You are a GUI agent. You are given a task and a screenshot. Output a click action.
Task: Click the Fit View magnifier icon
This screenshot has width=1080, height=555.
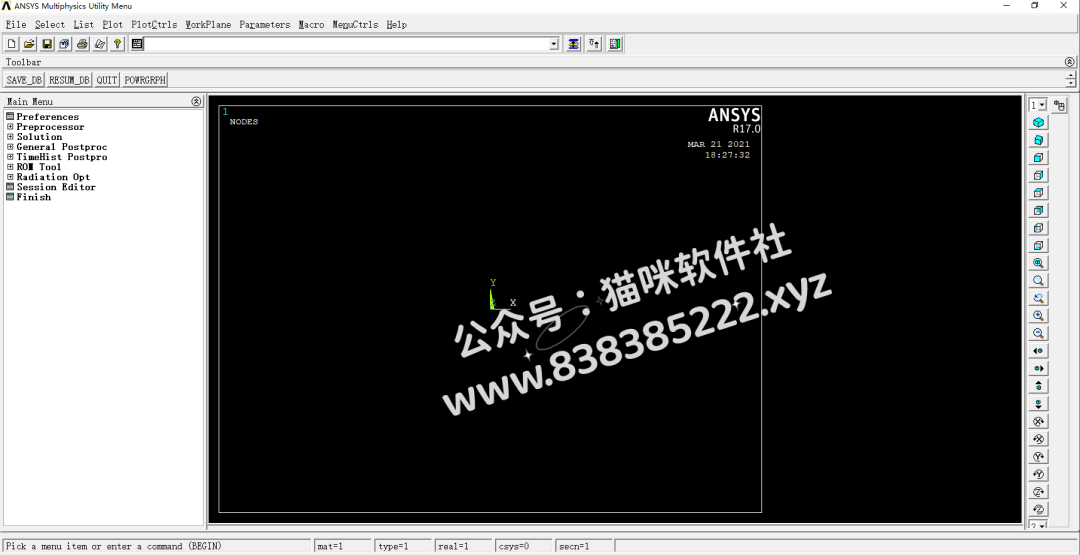(x=1039, y=263)
